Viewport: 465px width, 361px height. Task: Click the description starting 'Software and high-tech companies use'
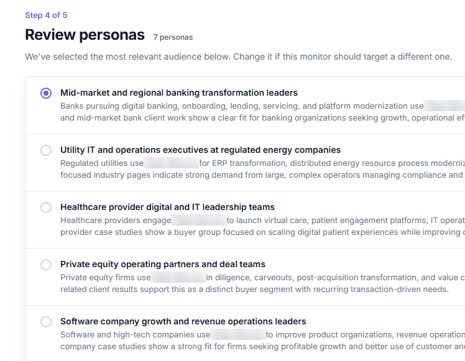pos(263,340)
